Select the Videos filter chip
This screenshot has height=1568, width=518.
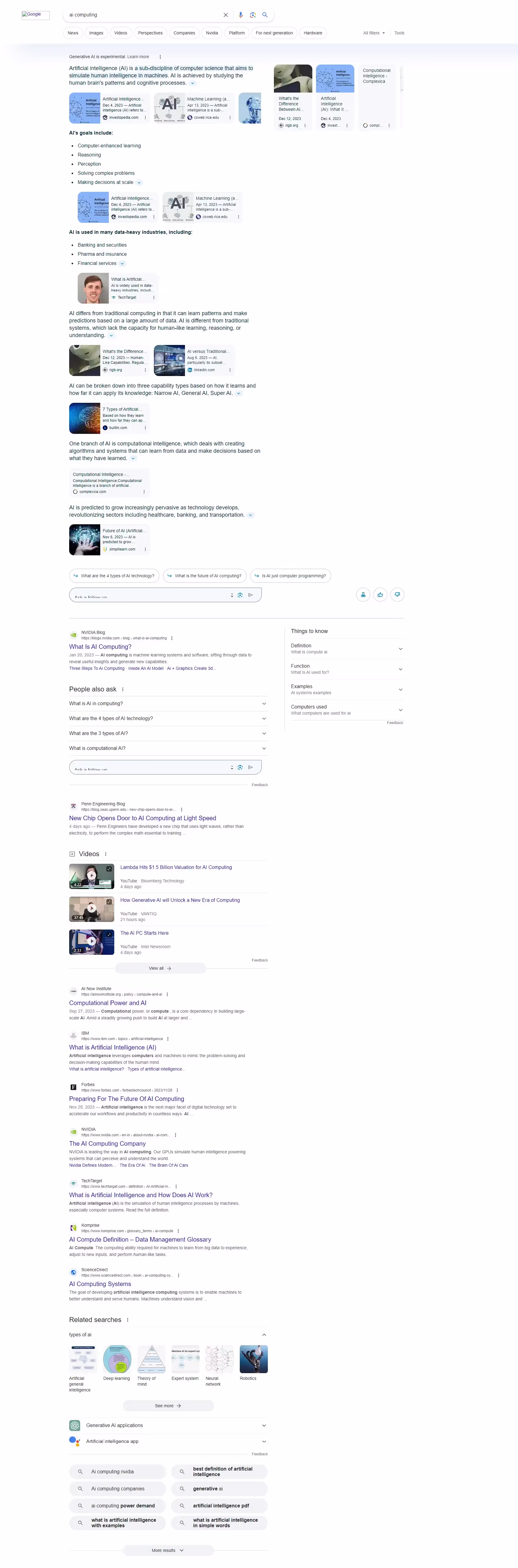click(x=121, y=33)
